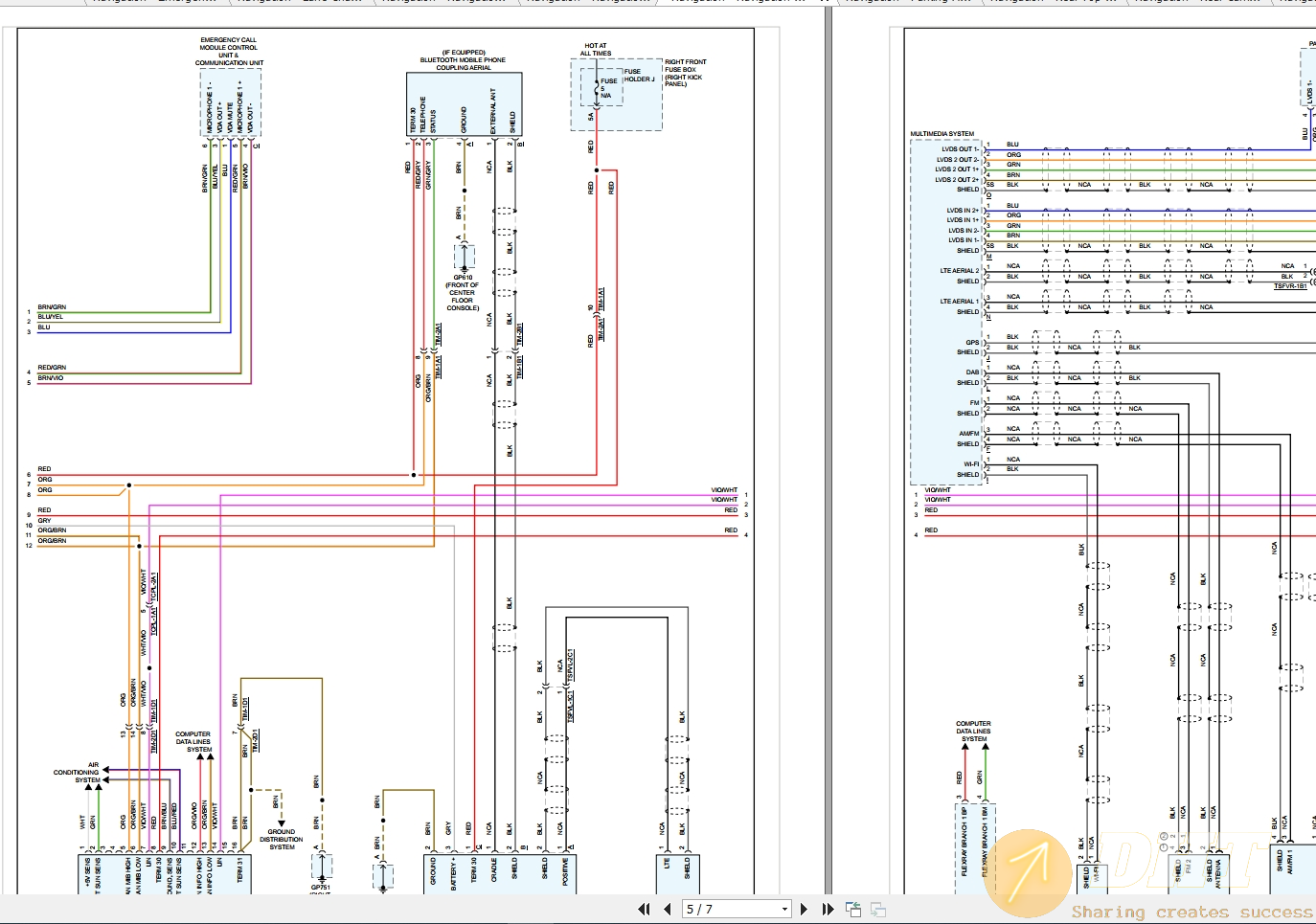Image resolution: width=1316 pixels, height=924 pixels.
Task: Go to the next page
Action: [x=804, y=909]
